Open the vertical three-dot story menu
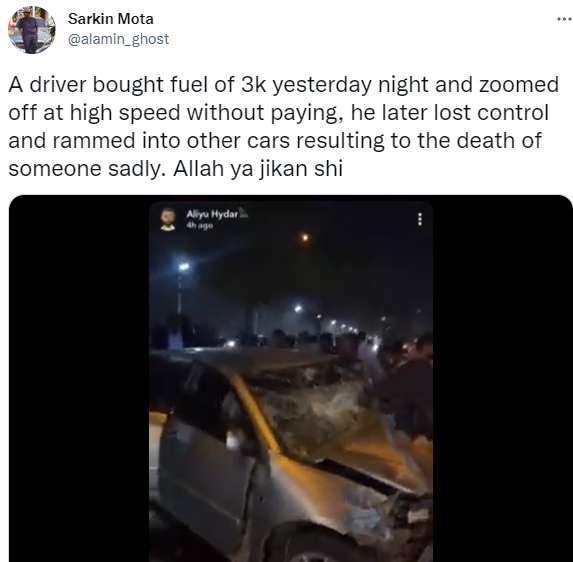 coord(420,219)
